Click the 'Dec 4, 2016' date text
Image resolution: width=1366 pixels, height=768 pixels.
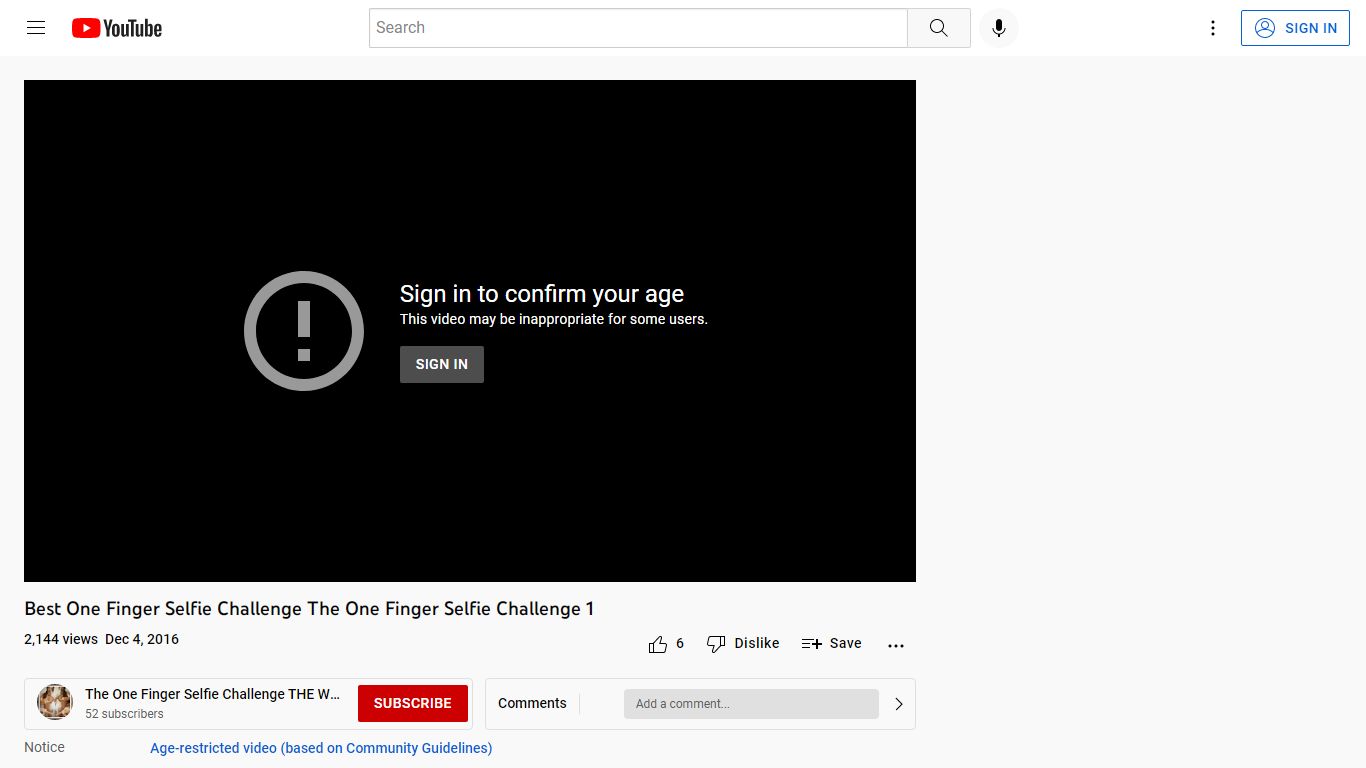point(142,639)
